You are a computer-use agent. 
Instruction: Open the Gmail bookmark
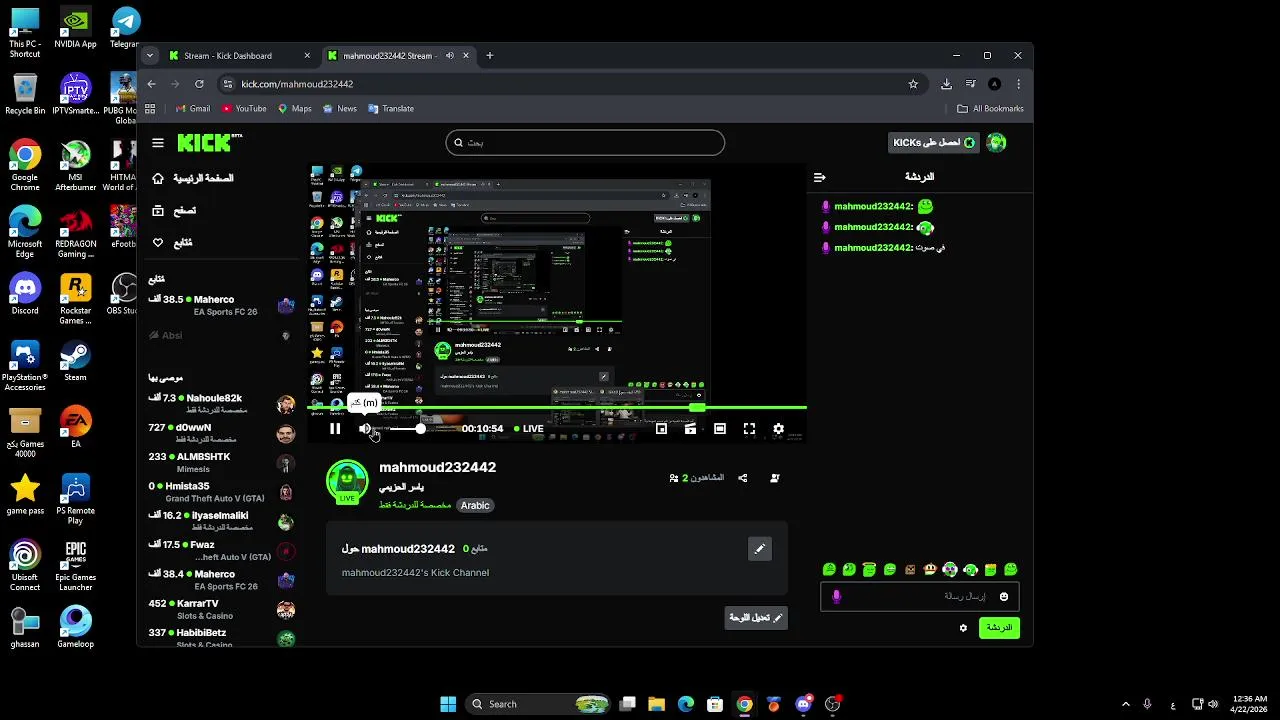(193, 109)
